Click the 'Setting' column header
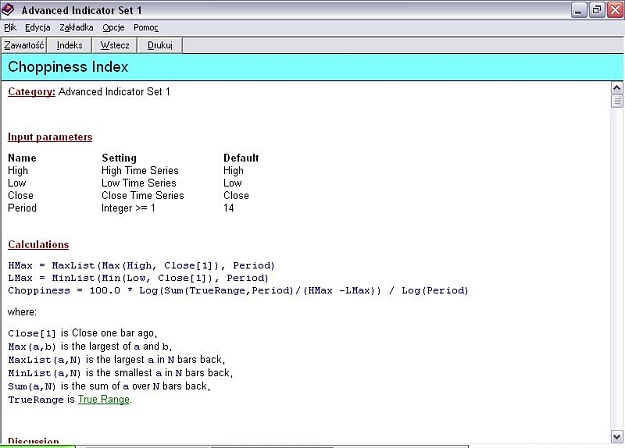 click(x=119, y=158)
